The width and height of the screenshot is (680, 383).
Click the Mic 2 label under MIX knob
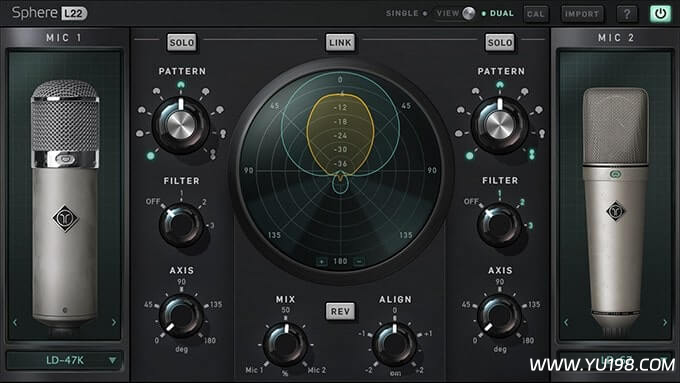point(317,370)
